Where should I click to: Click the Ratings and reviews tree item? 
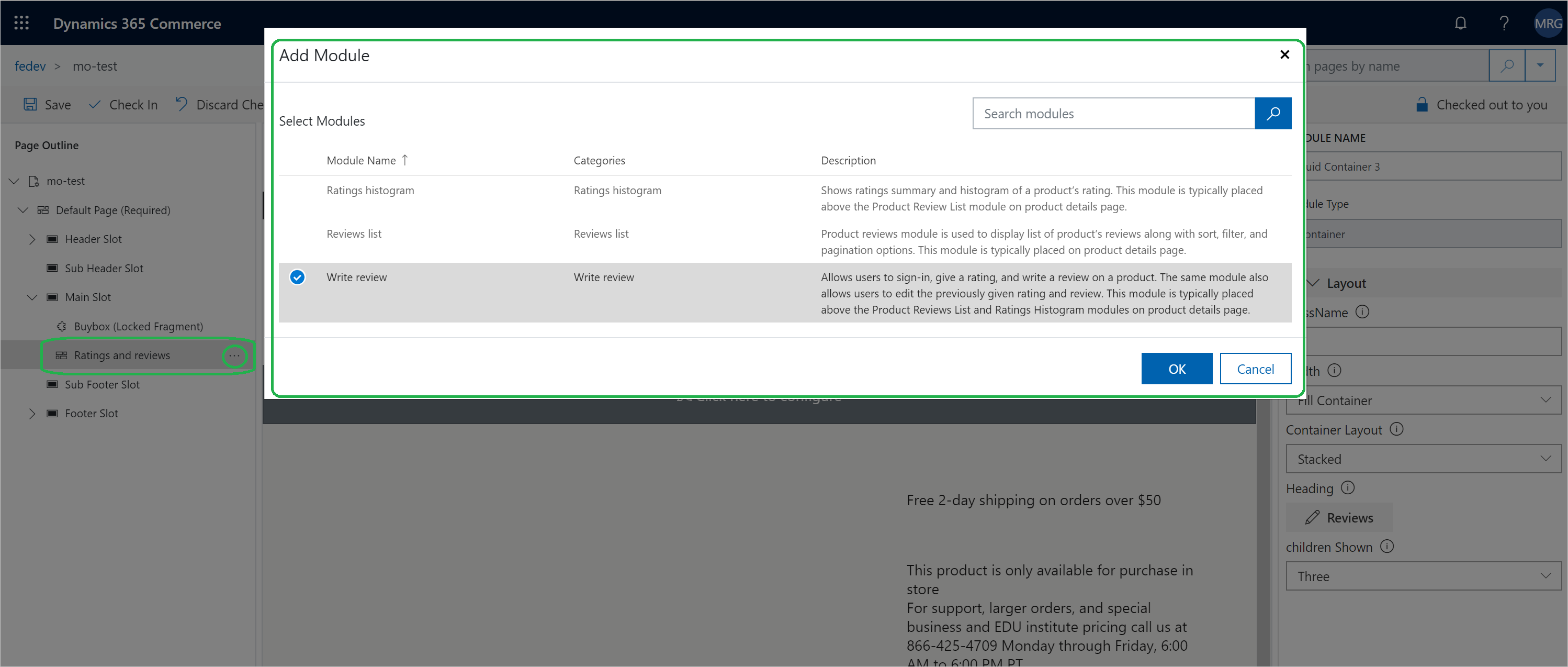[121, 355]
